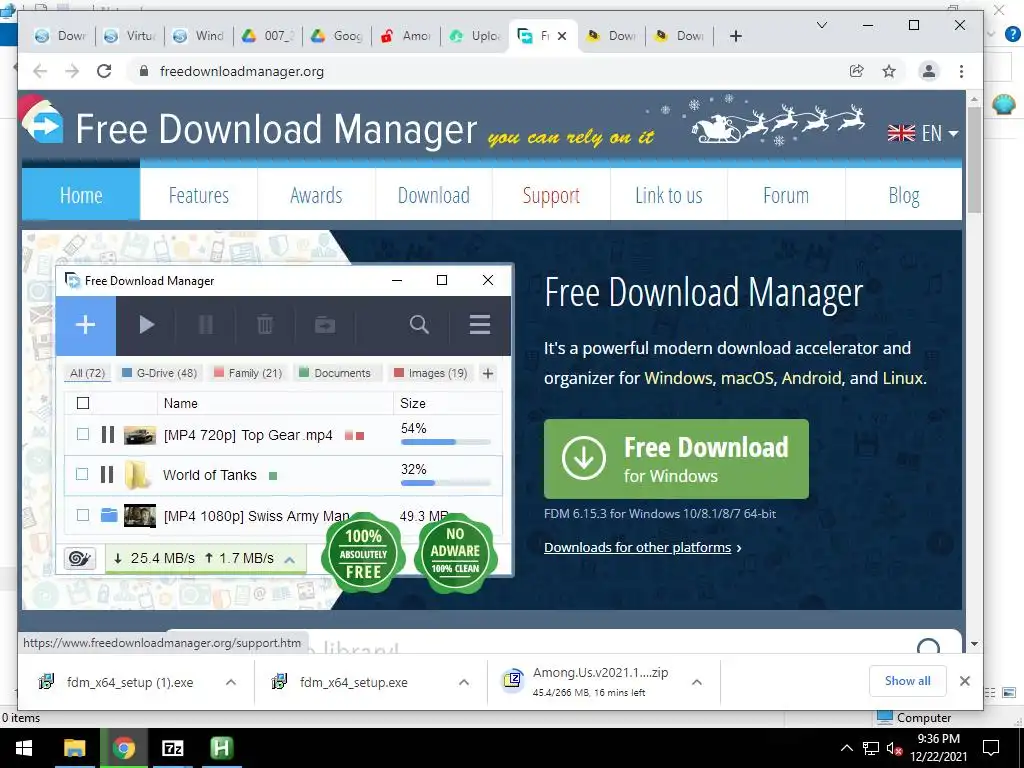Click the Top Gear 54% progress bar

point(445,442)
